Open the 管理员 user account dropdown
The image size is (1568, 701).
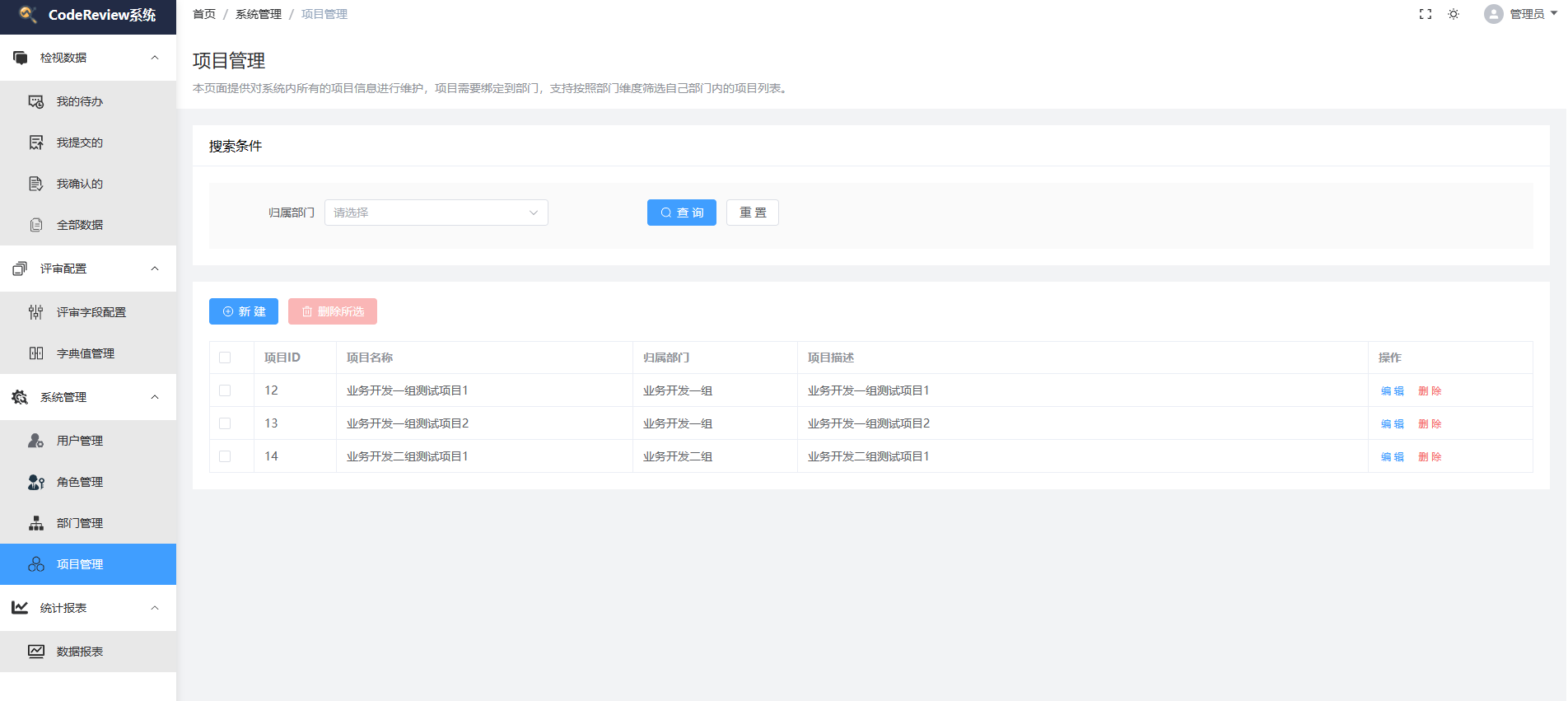tap(1520, 14)
